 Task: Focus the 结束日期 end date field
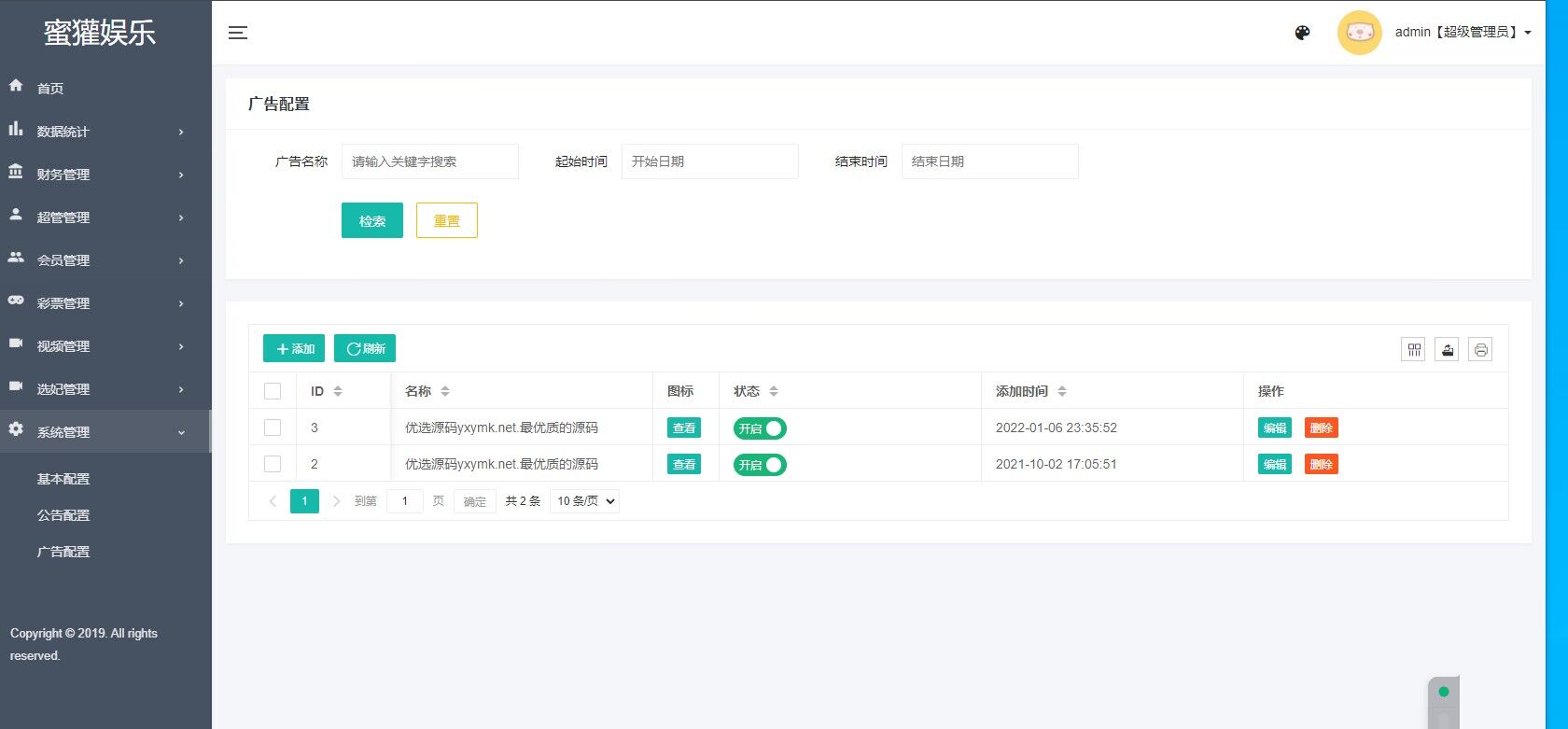pos(990,161)
